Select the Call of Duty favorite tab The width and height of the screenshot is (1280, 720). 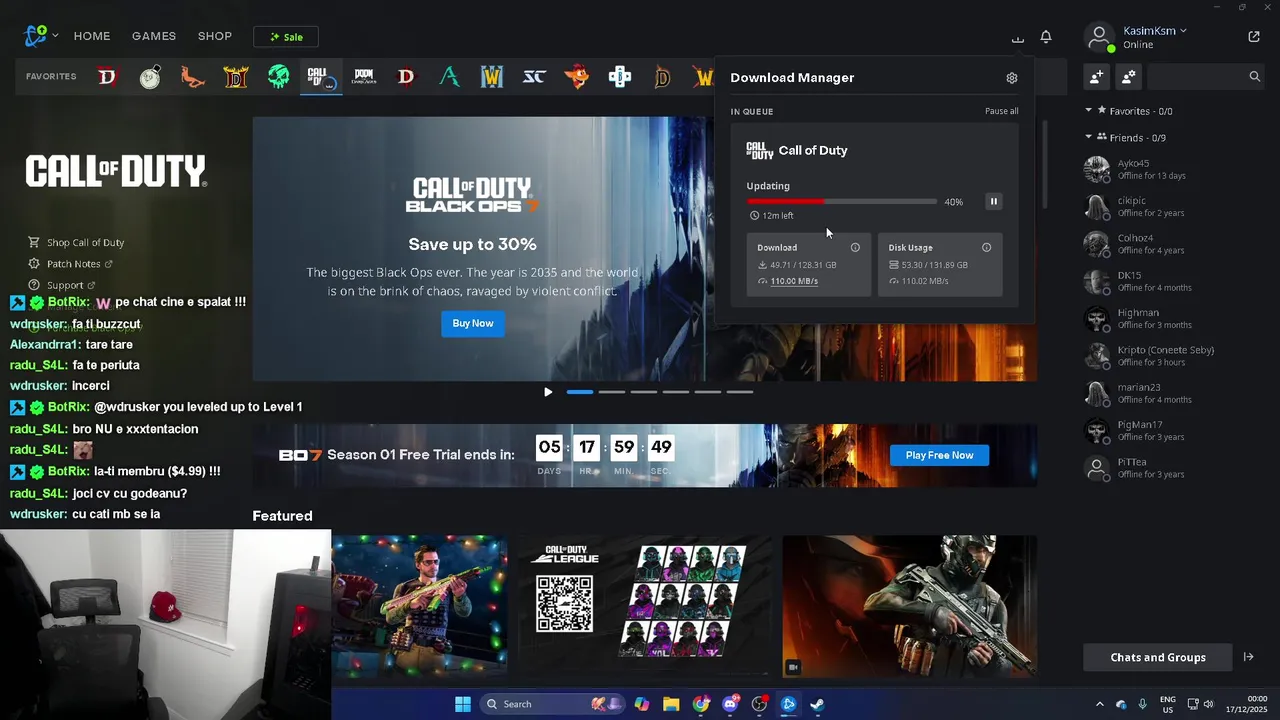coord(321,77)
